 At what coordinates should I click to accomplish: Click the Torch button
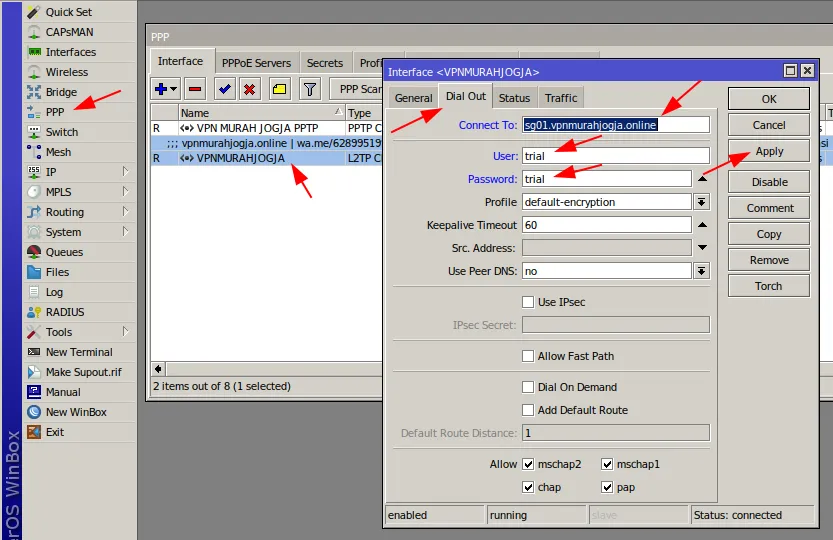(x=769, y=286)
